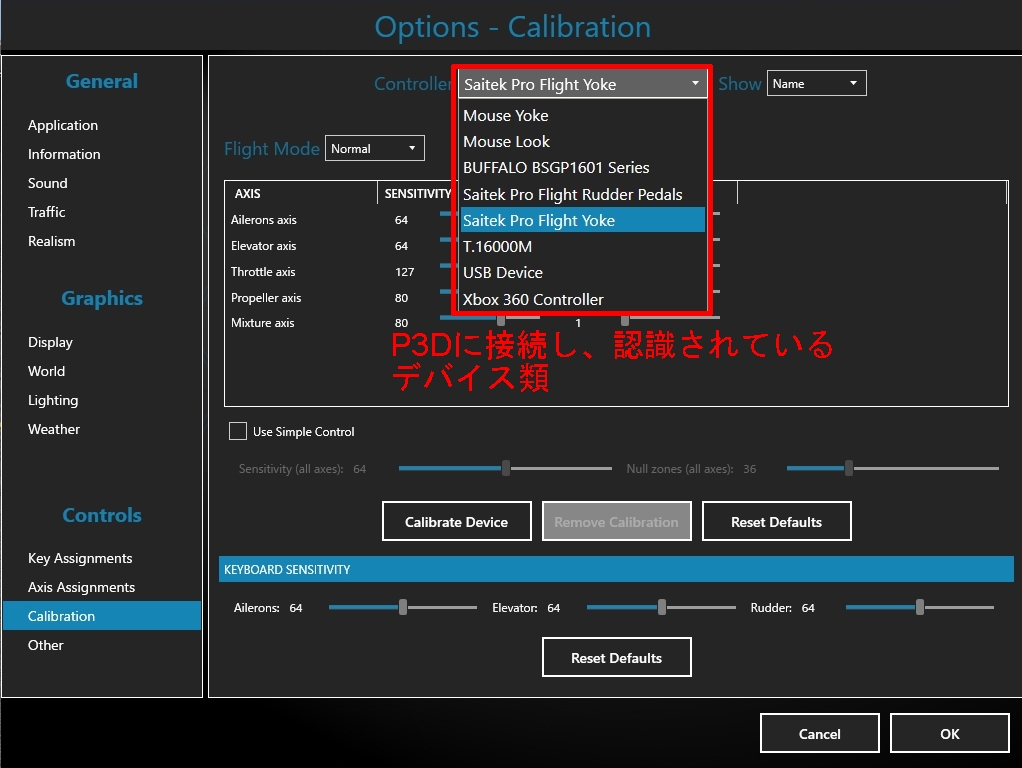Open Lighting graphics settings
1022x768 pixels.
(53, 400)
